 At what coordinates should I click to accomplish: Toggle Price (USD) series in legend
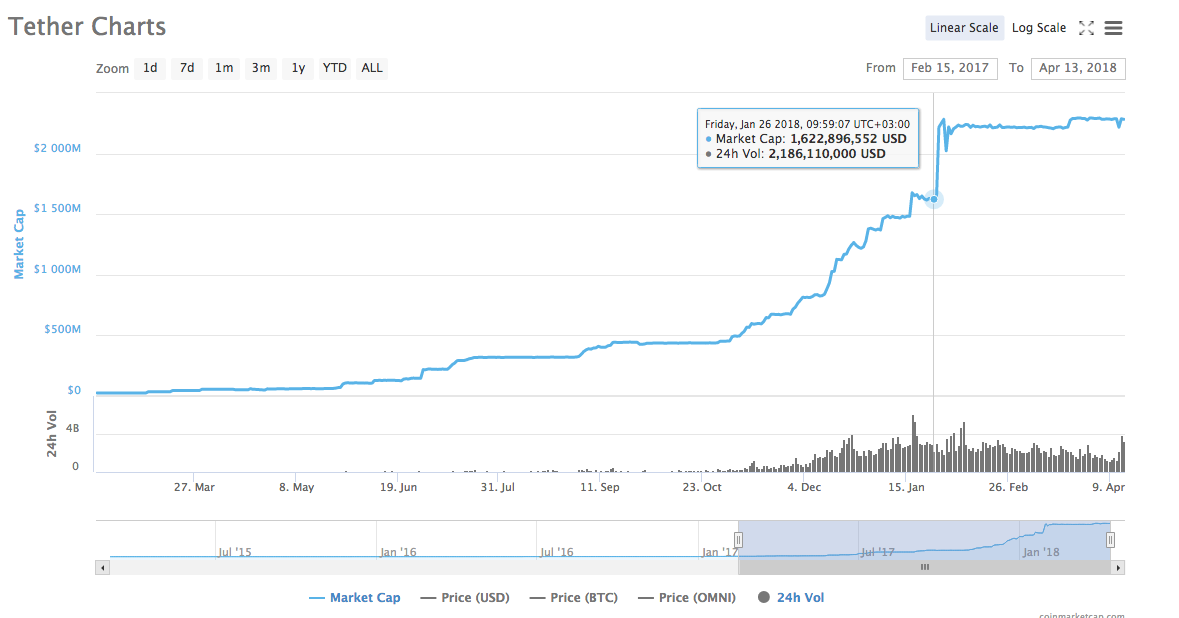click(x=465, y=598)
